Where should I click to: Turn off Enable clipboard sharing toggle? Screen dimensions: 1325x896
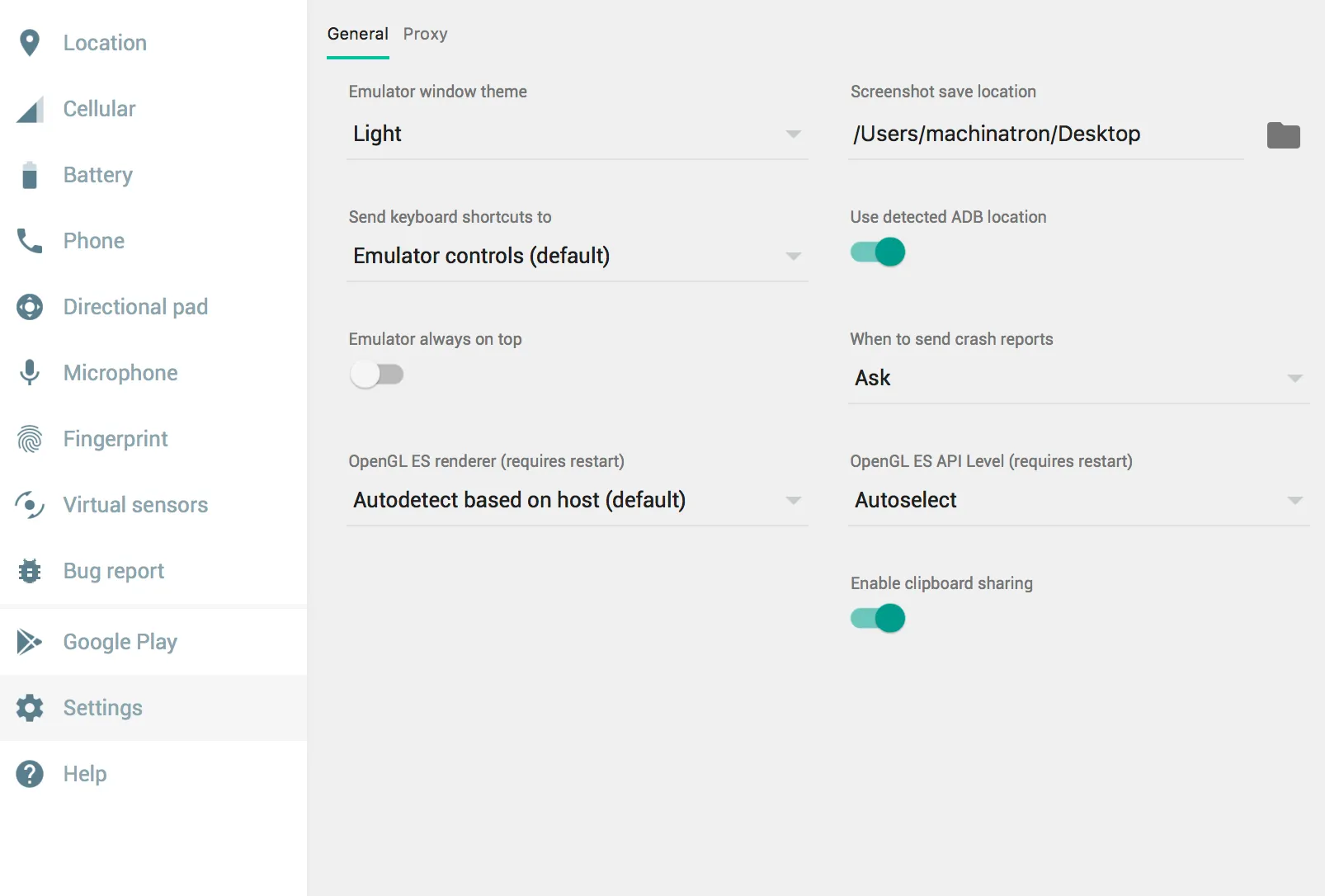pos(878,618)
